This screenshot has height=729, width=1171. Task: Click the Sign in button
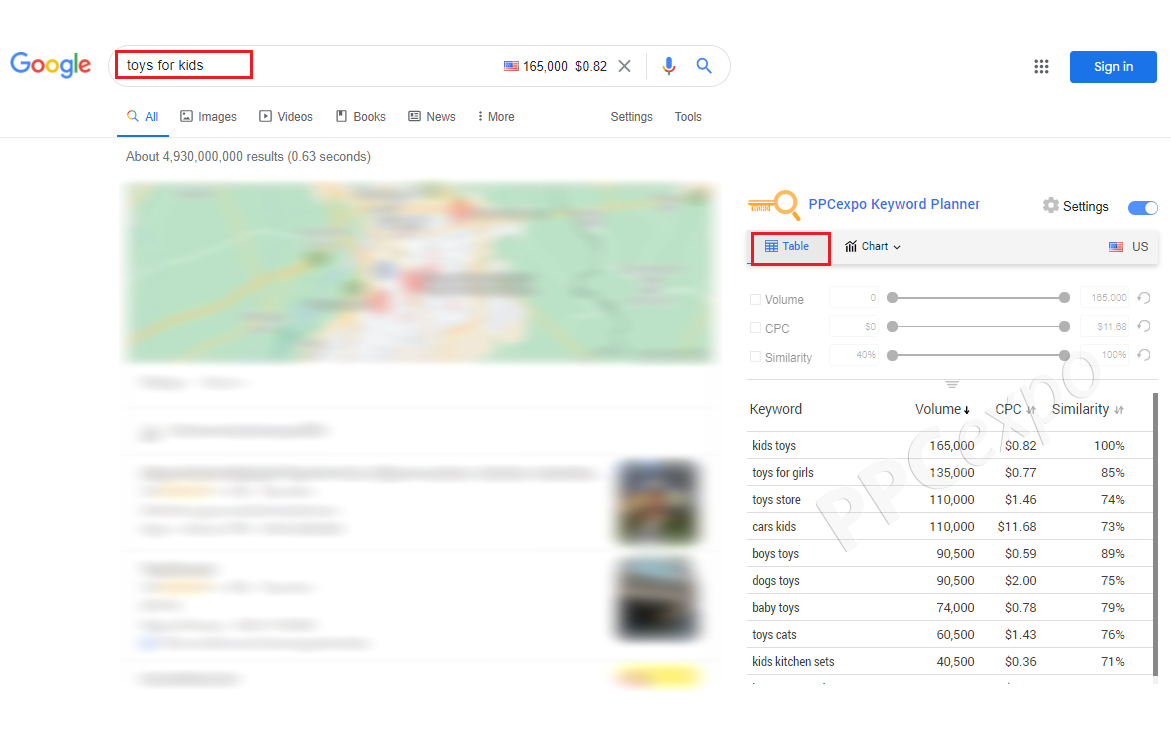tap(1113, 66)
